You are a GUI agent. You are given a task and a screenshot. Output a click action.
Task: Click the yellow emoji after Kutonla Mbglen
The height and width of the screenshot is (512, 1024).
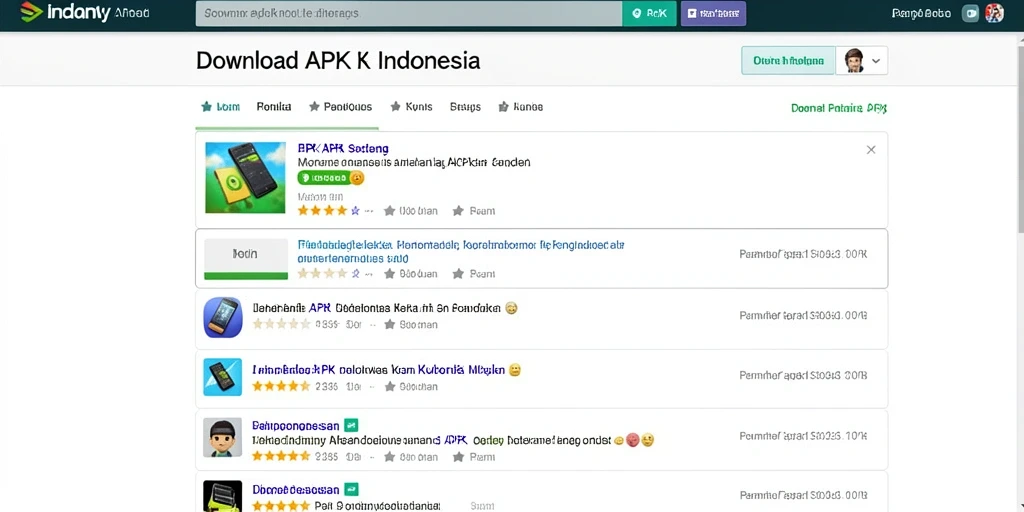pos(515,370)
